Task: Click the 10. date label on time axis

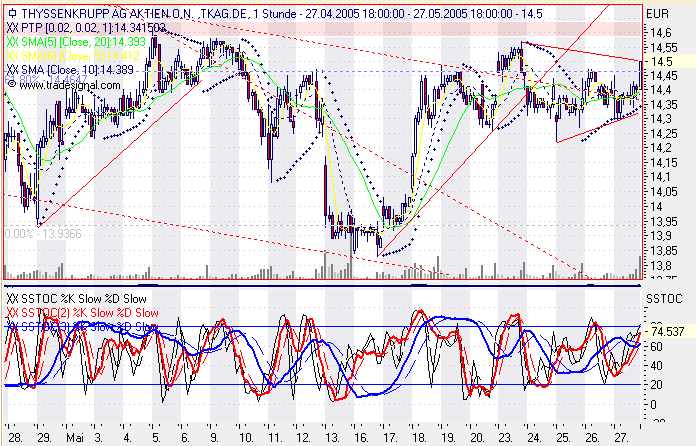Action: 245,438
